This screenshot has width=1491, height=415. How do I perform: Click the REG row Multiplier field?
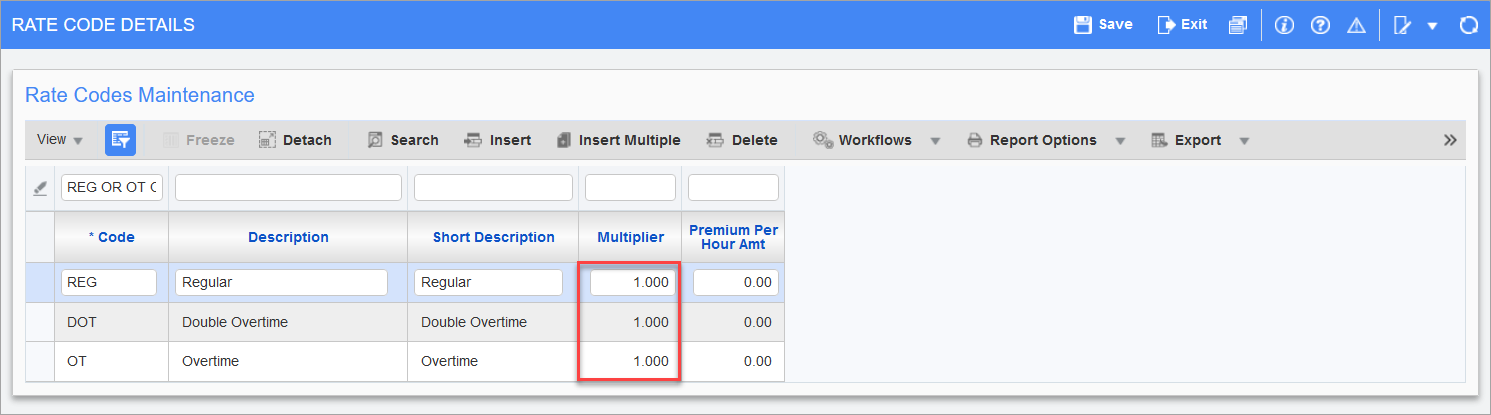tap(632, 283)
